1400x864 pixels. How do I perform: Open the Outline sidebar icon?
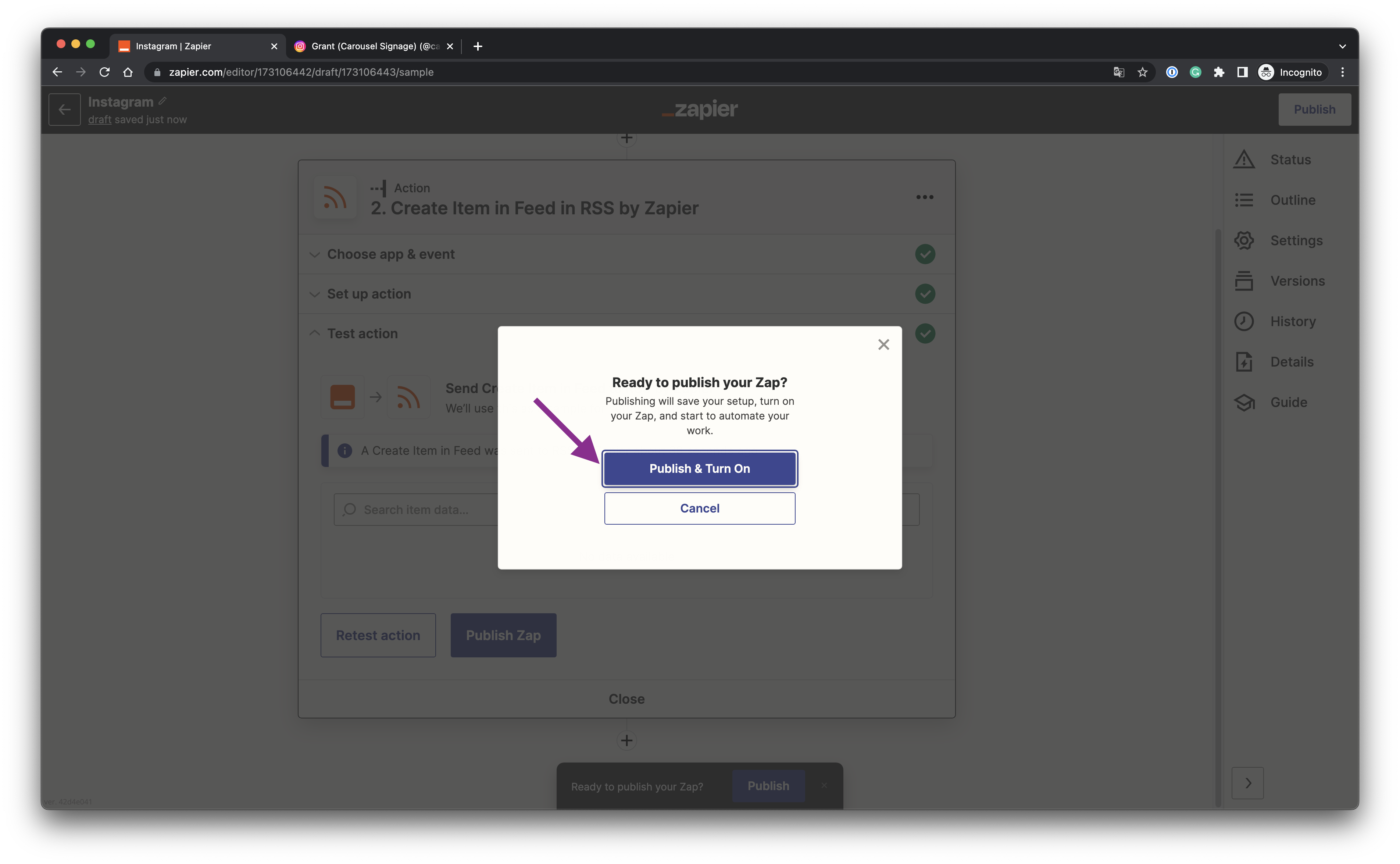[x=1243, y=200]
